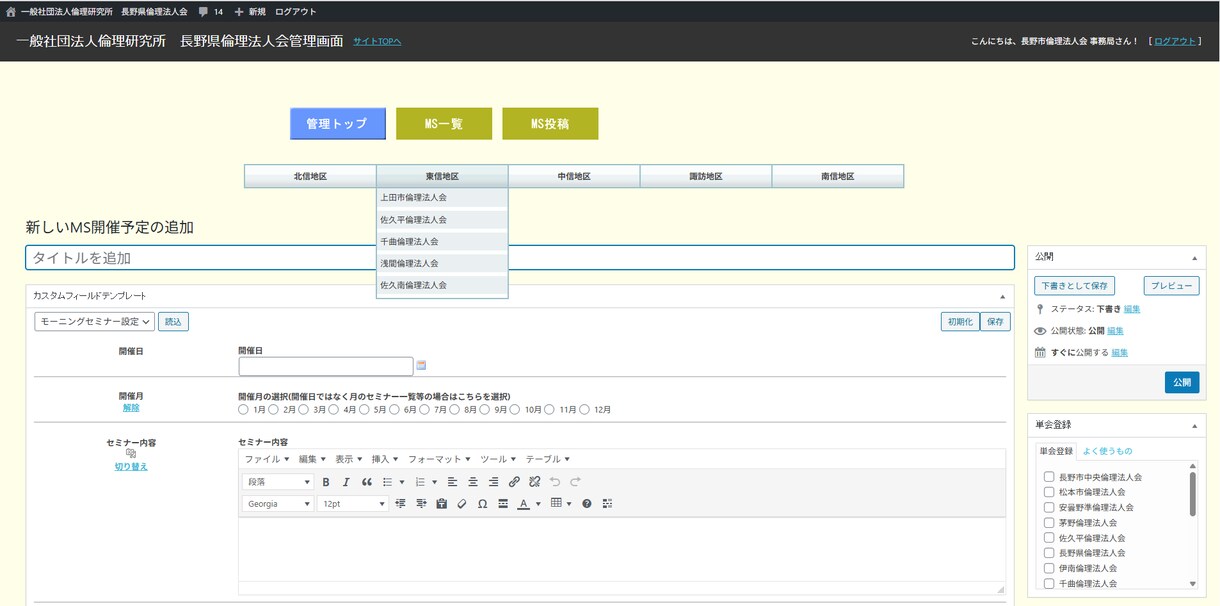Click the 開催日 date input field

coord(326,366)
